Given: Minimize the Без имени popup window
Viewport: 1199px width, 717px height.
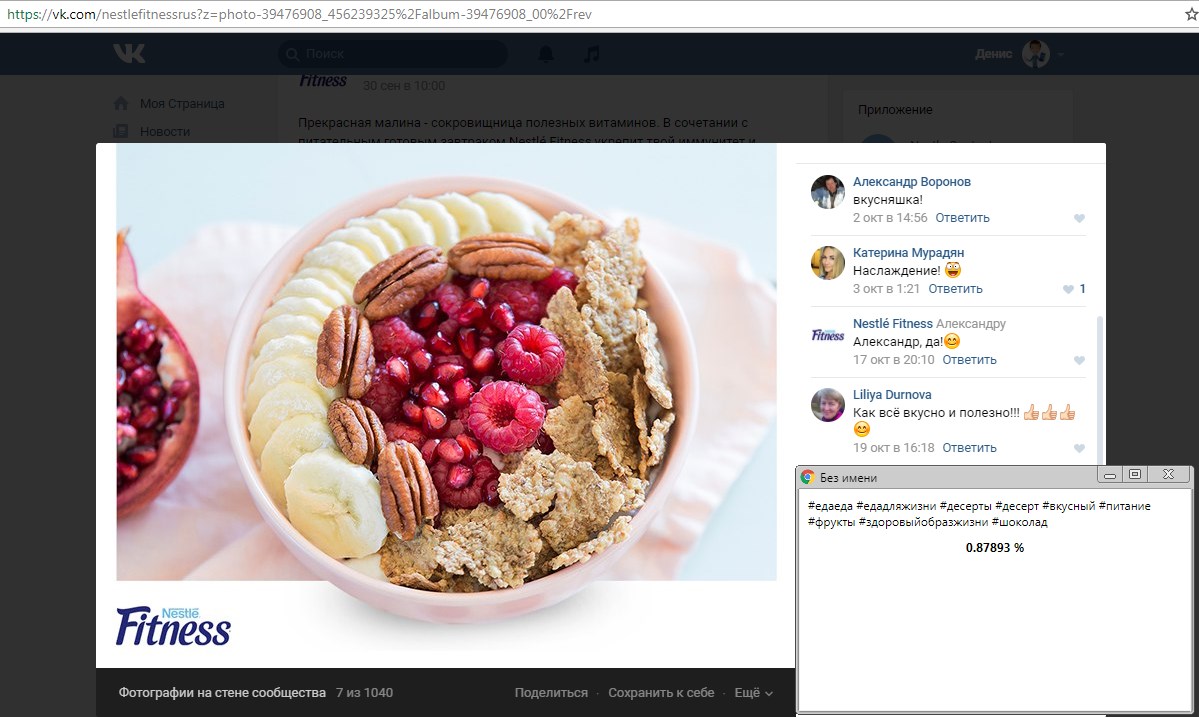Looking at the screenshot, I should click(x=1110, y=475).
